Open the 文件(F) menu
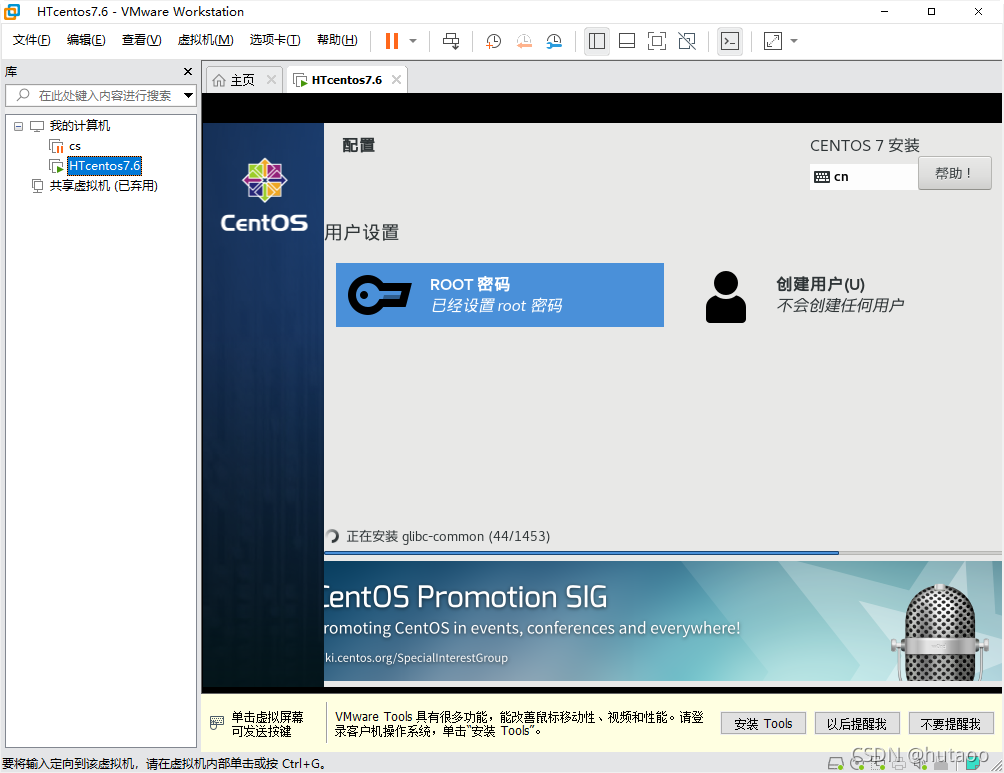The width and height of the screenshot is (1004, 773). tap(31, 40)
